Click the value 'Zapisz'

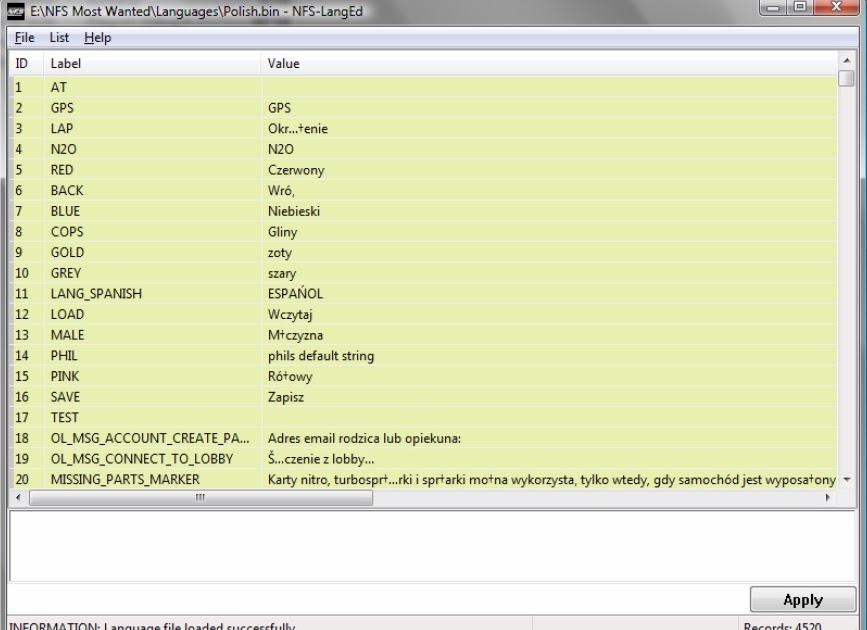tap(286, 397)
